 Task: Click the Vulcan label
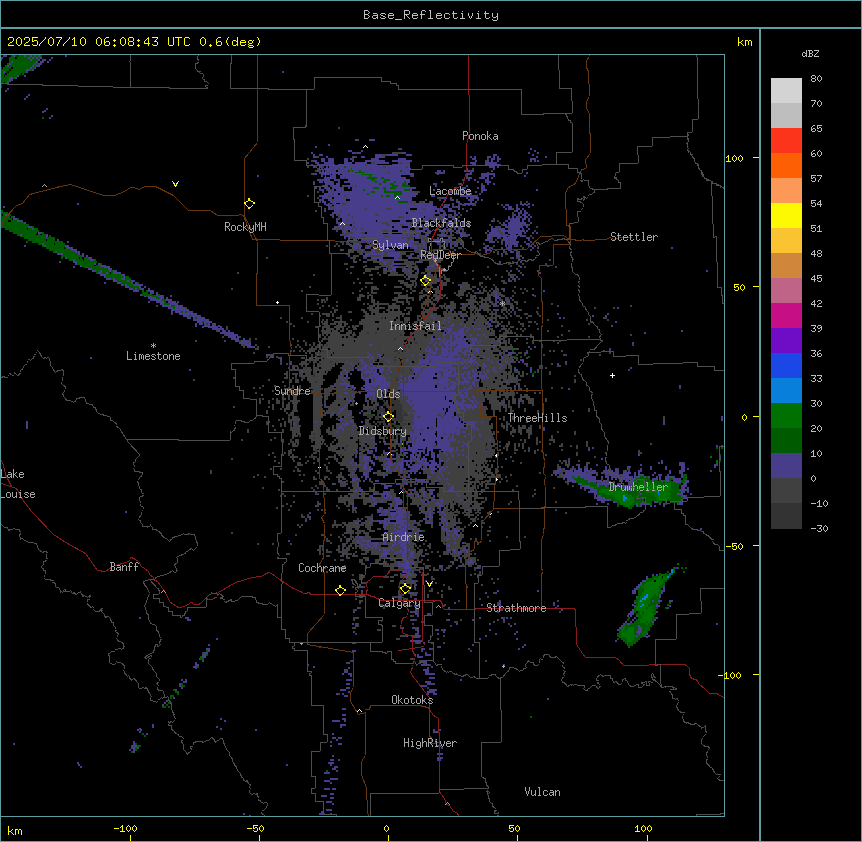pos(542,792)
